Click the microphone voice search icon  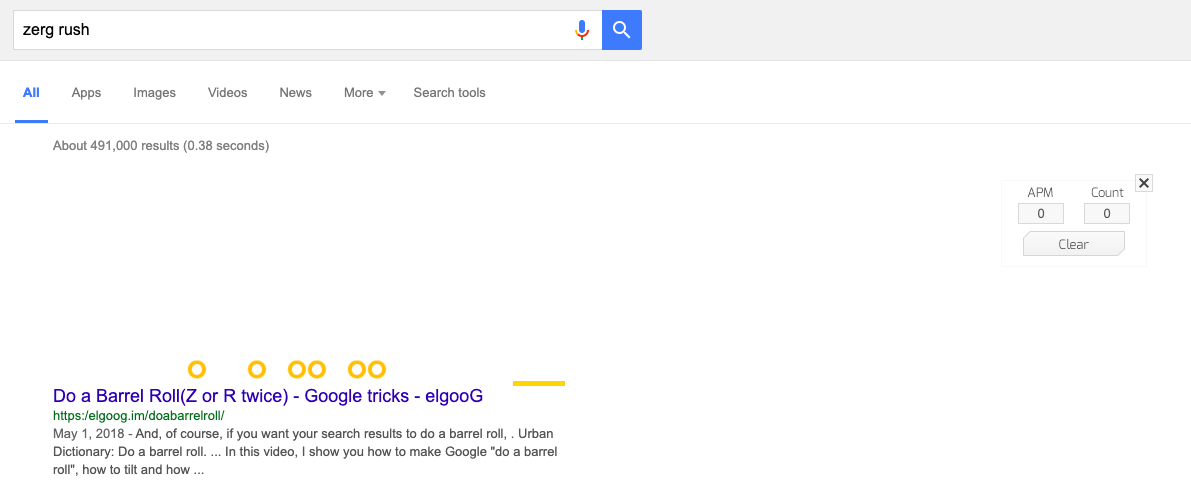(x=582, y=30)
